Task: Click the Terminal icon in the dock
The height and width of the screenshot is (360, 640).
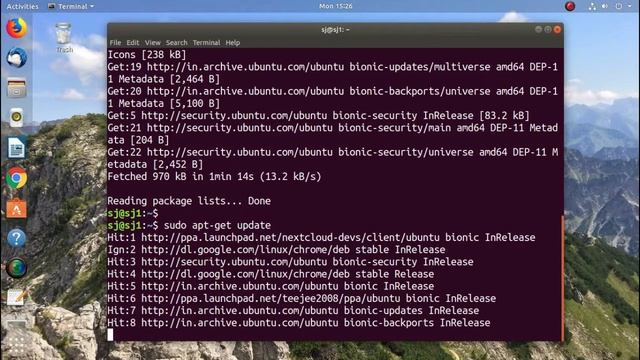Action: coord(16,325)
